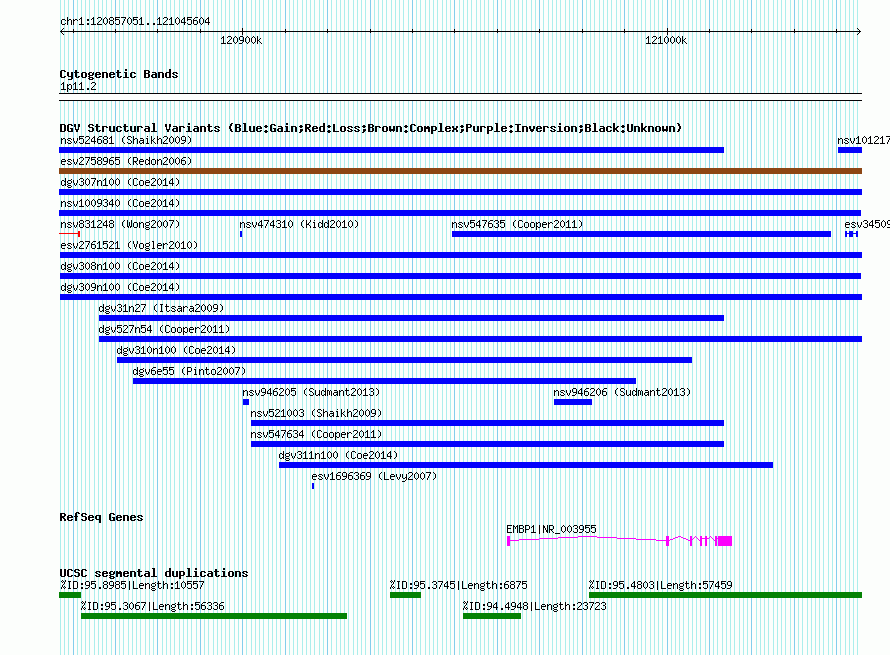Select the dgv6e55 blue gain bar
890x655 pixels.
[384, 381]
